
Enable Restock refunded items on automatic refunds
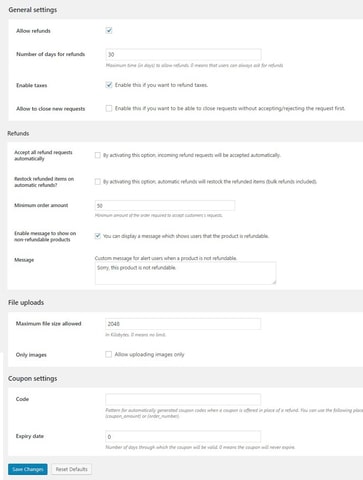98,182
